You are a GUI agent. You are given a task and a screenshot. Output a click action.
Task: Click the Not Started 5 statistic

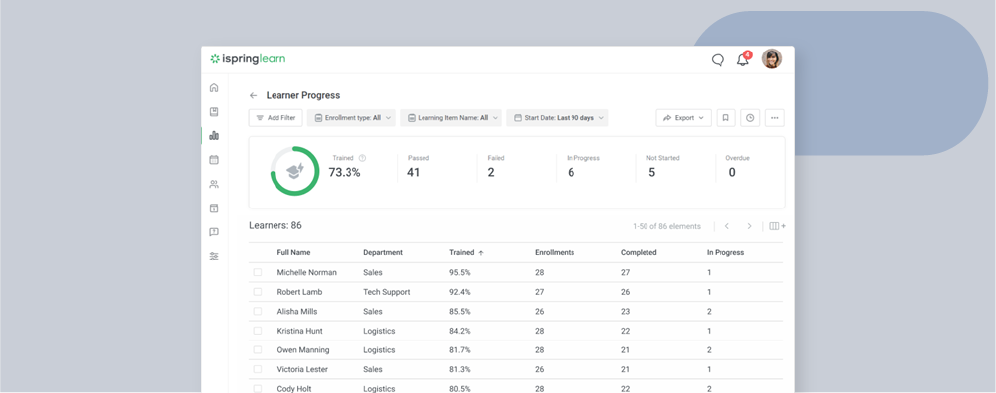point(664,167)
